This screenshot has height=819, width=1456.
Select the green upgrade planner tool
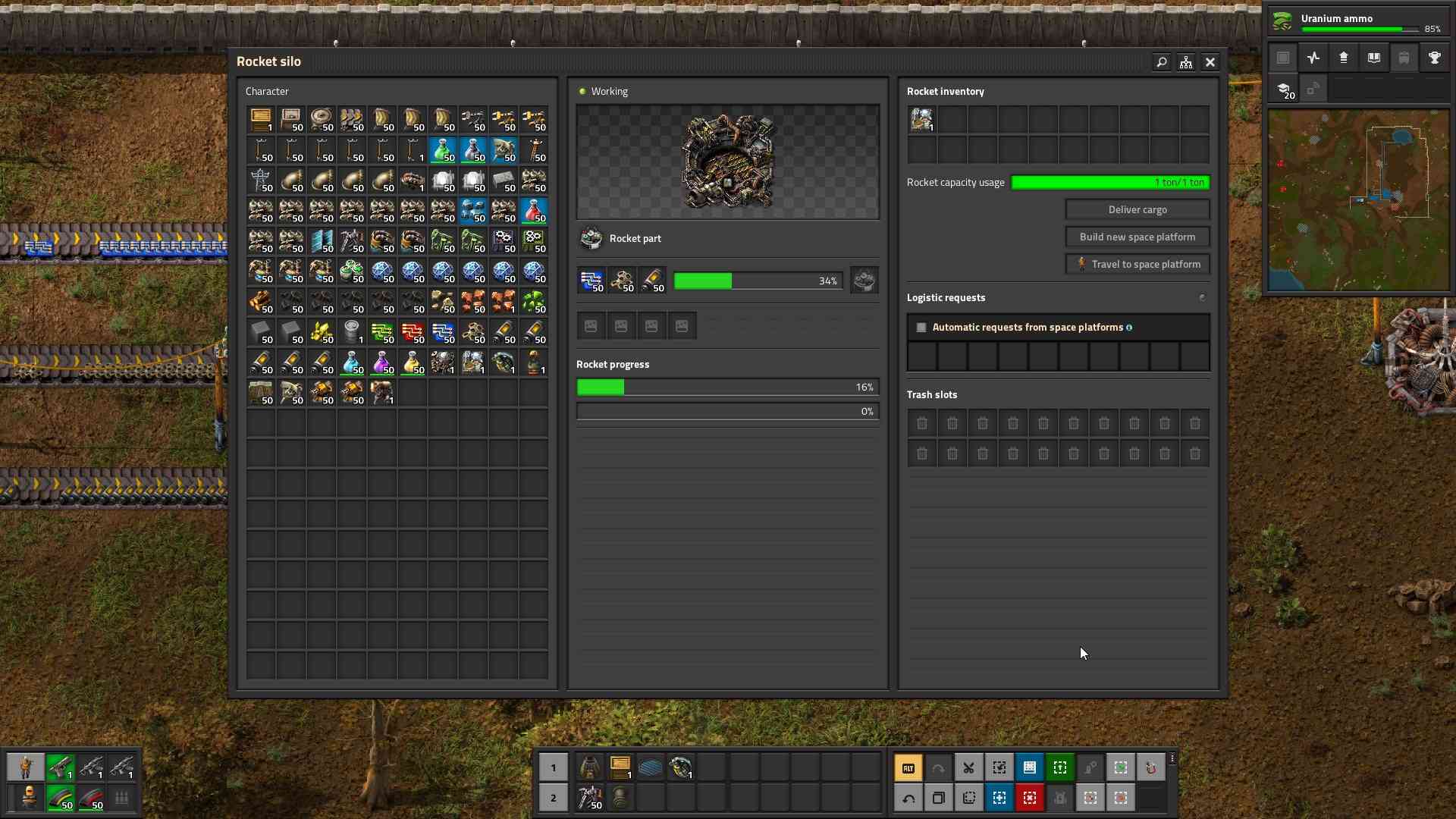tap(1059, 768)
